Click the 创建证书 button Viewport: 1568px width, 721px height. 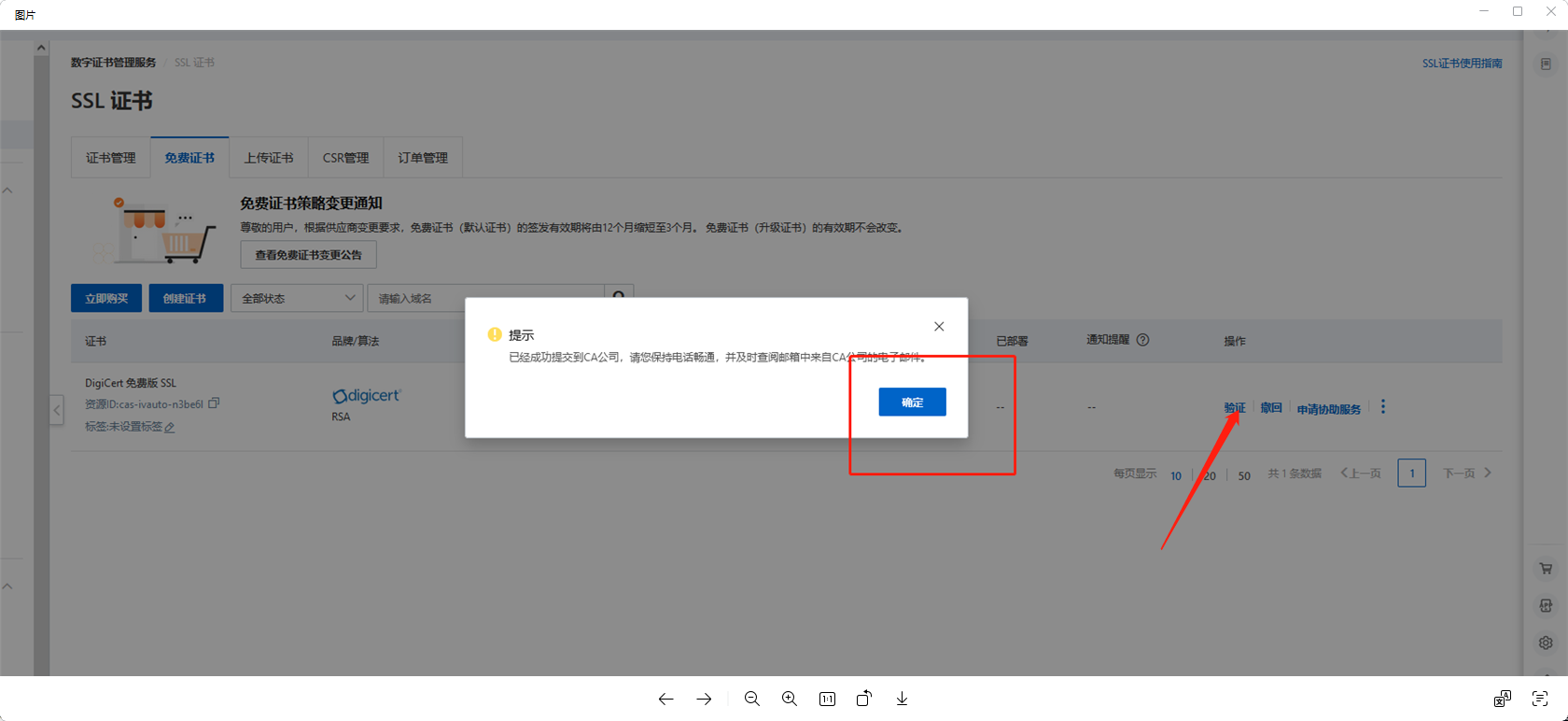point(186,298)
